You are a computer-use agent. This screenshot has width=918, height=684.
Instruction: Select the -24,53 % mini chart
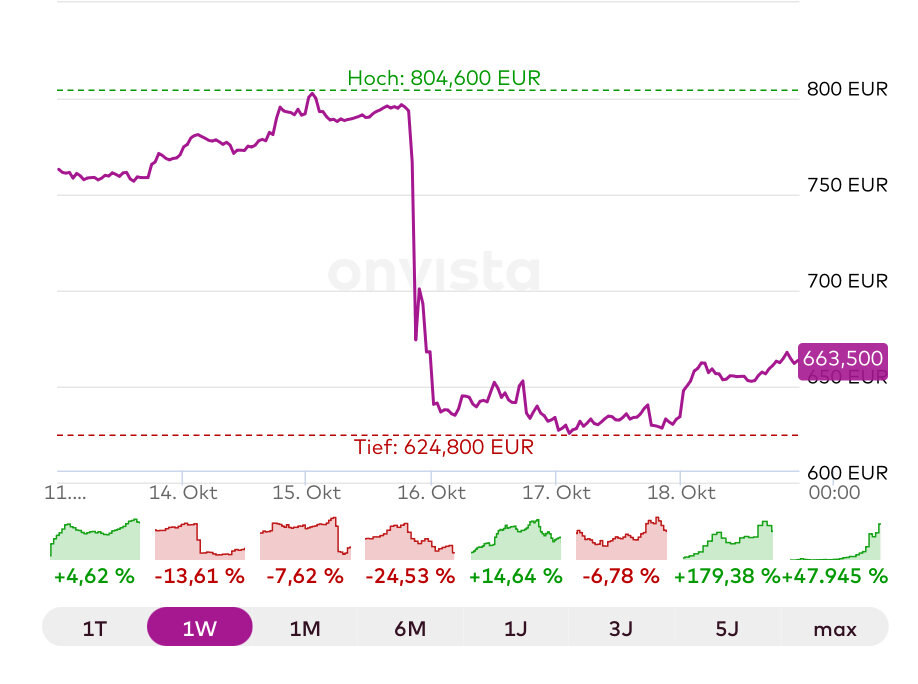coord(410,540)
